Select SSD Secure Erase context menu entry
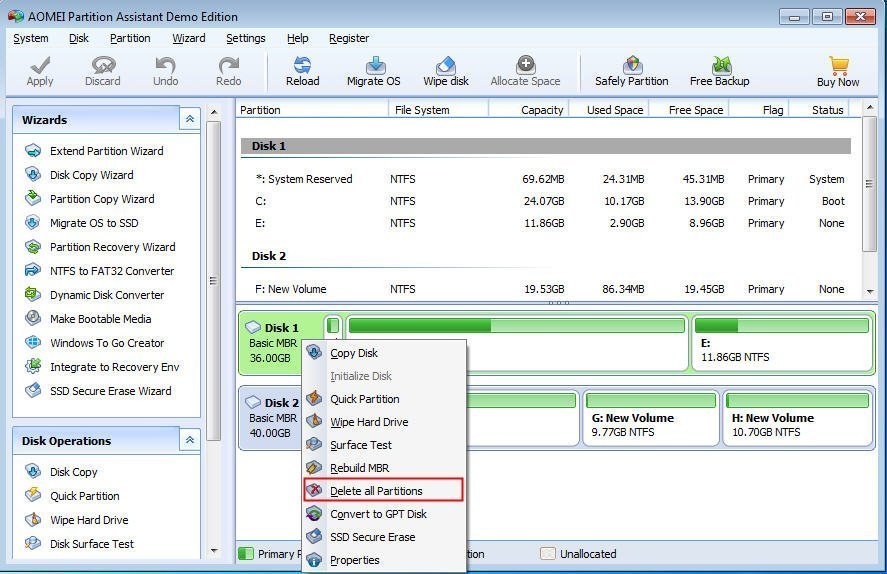 pyautogui.click(x=384, y=537)
